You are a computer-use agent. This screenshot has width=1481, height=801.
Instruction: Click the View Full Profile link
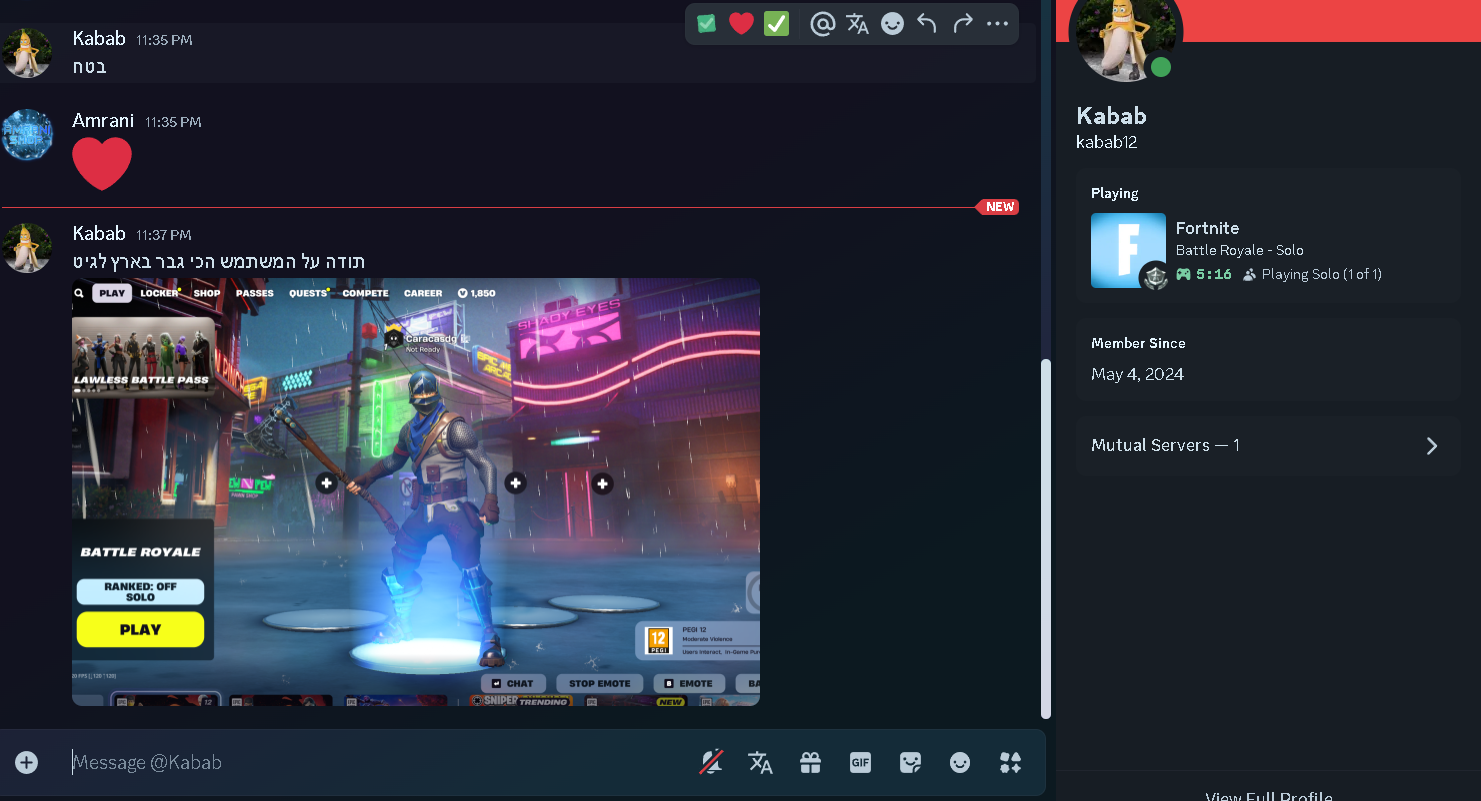coord(1269,796)
